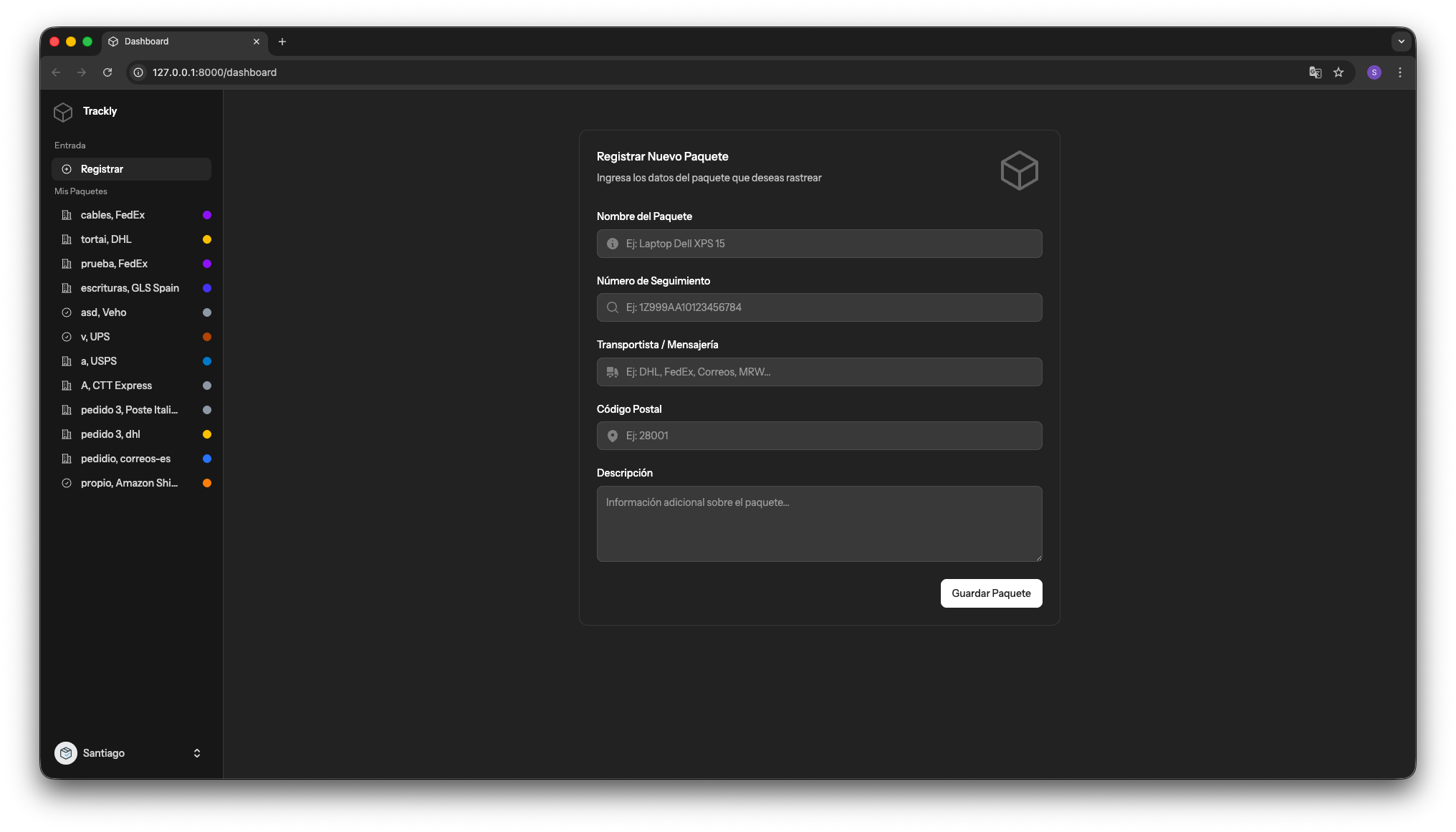Click the yellow status dot beside tortai, DHL

(207, 239)
